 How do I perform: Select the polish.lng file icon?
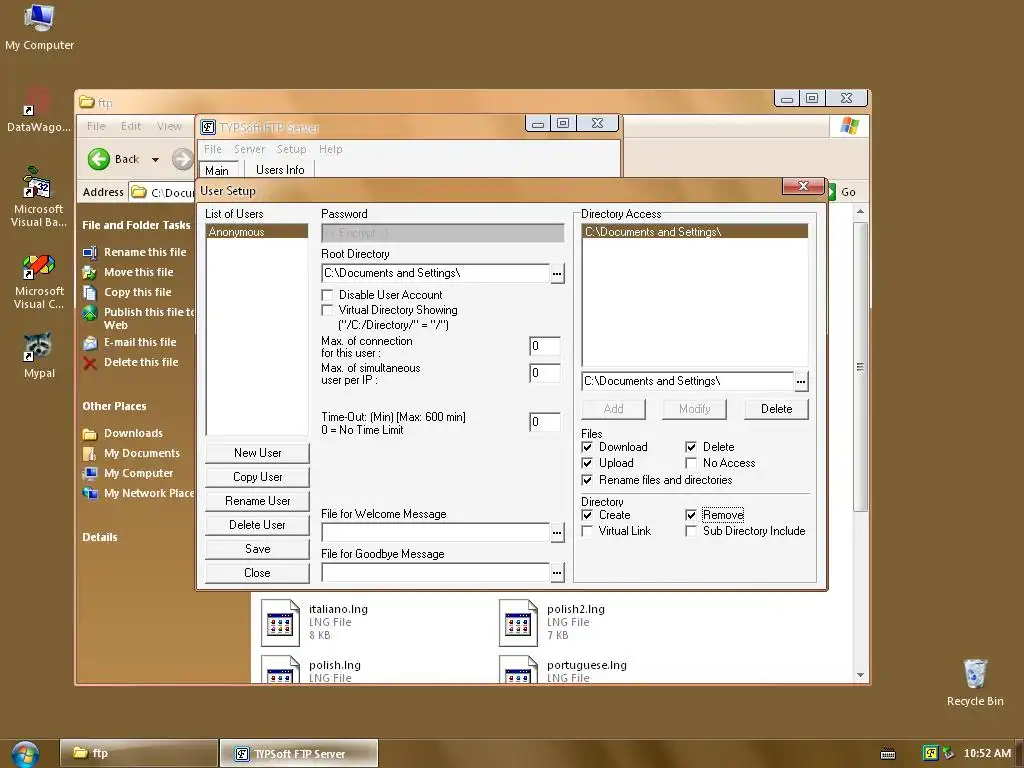[x=280, y=669]
